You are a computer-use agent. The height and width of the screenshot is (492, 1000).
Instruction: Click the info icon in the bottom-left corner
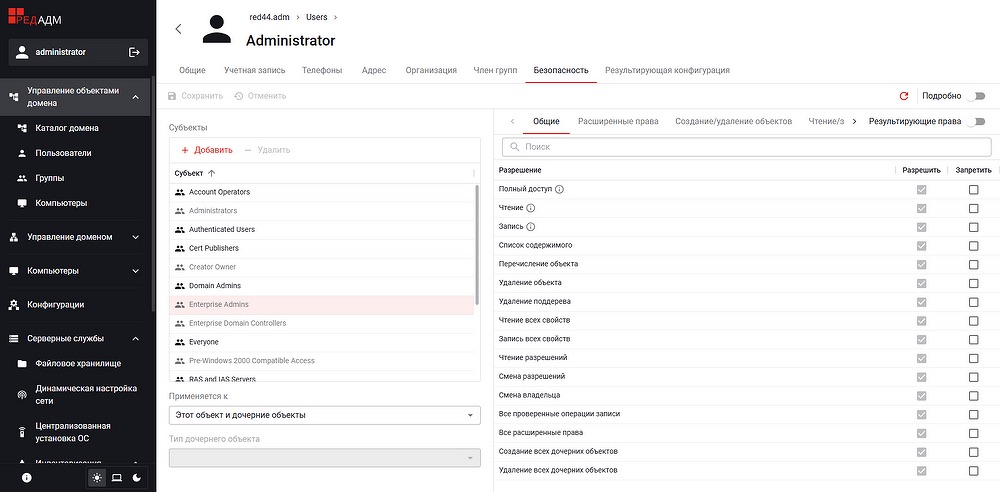point(26,478)
